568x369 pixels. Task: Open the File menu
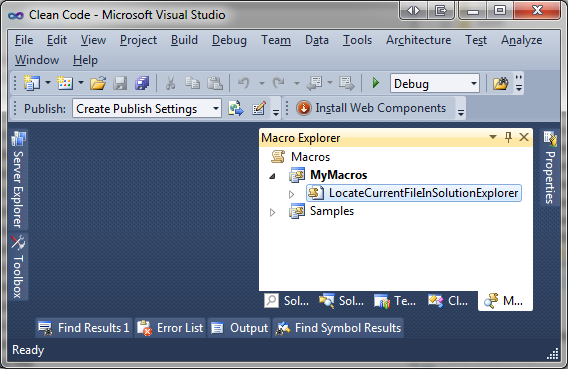[24, 40]
